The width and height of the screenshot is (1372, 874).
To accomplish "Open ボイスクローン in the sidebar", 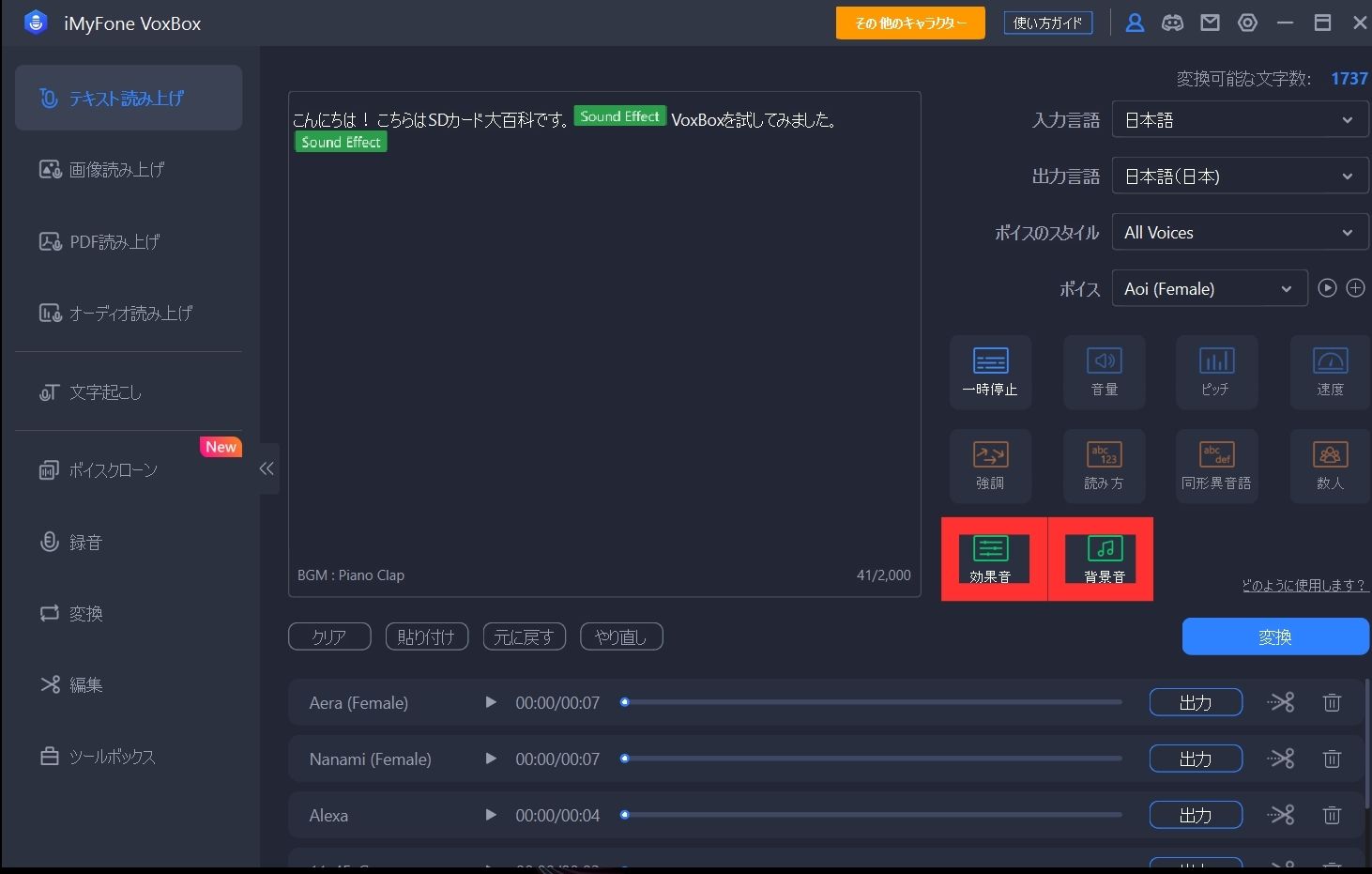I will [113, 470].
